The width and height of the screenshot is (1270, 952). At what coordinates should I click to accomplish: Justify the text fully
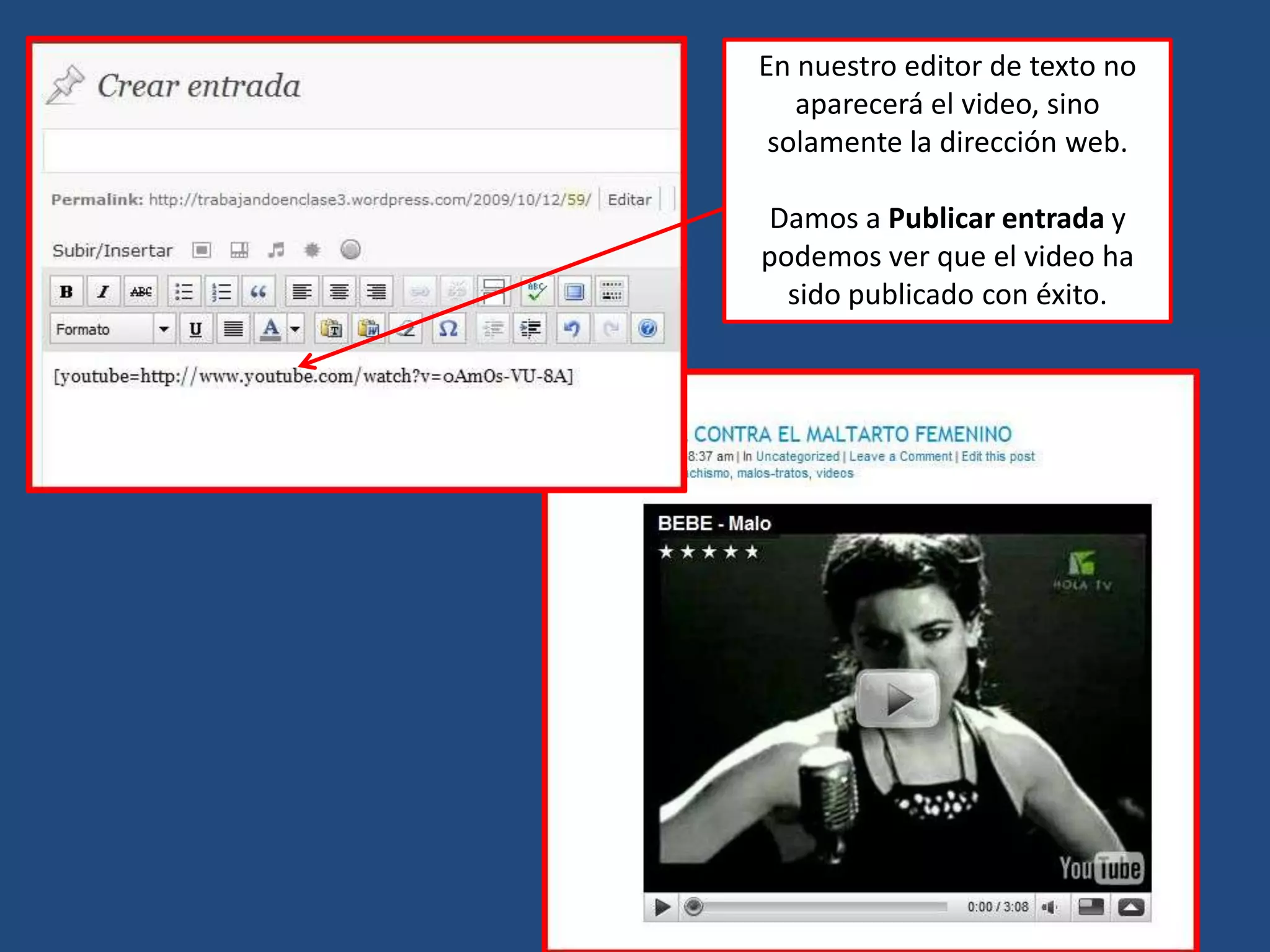point(233,328)
